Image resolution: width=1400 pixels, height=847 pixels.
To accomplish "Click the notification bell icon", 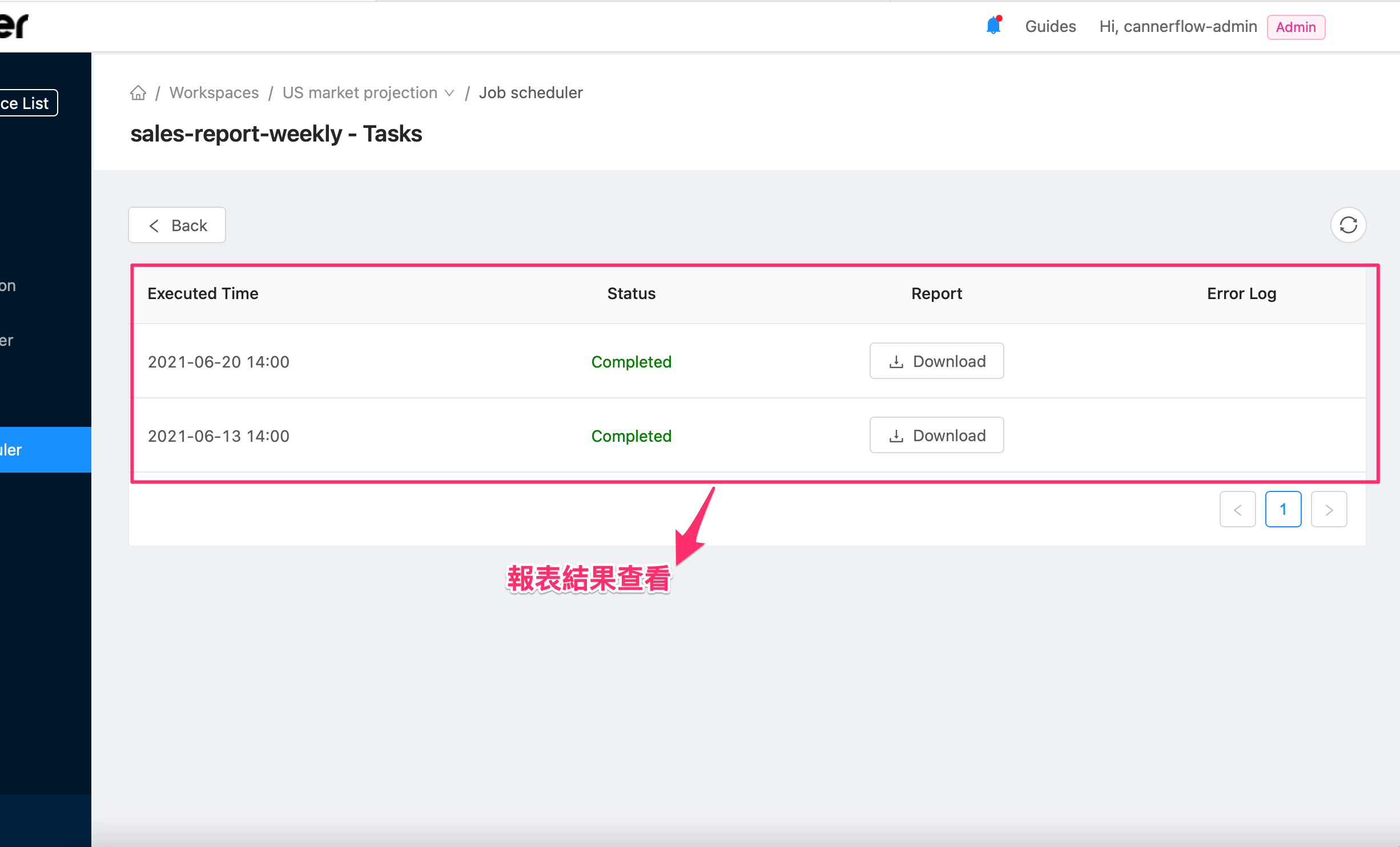I will pos(993,26).
